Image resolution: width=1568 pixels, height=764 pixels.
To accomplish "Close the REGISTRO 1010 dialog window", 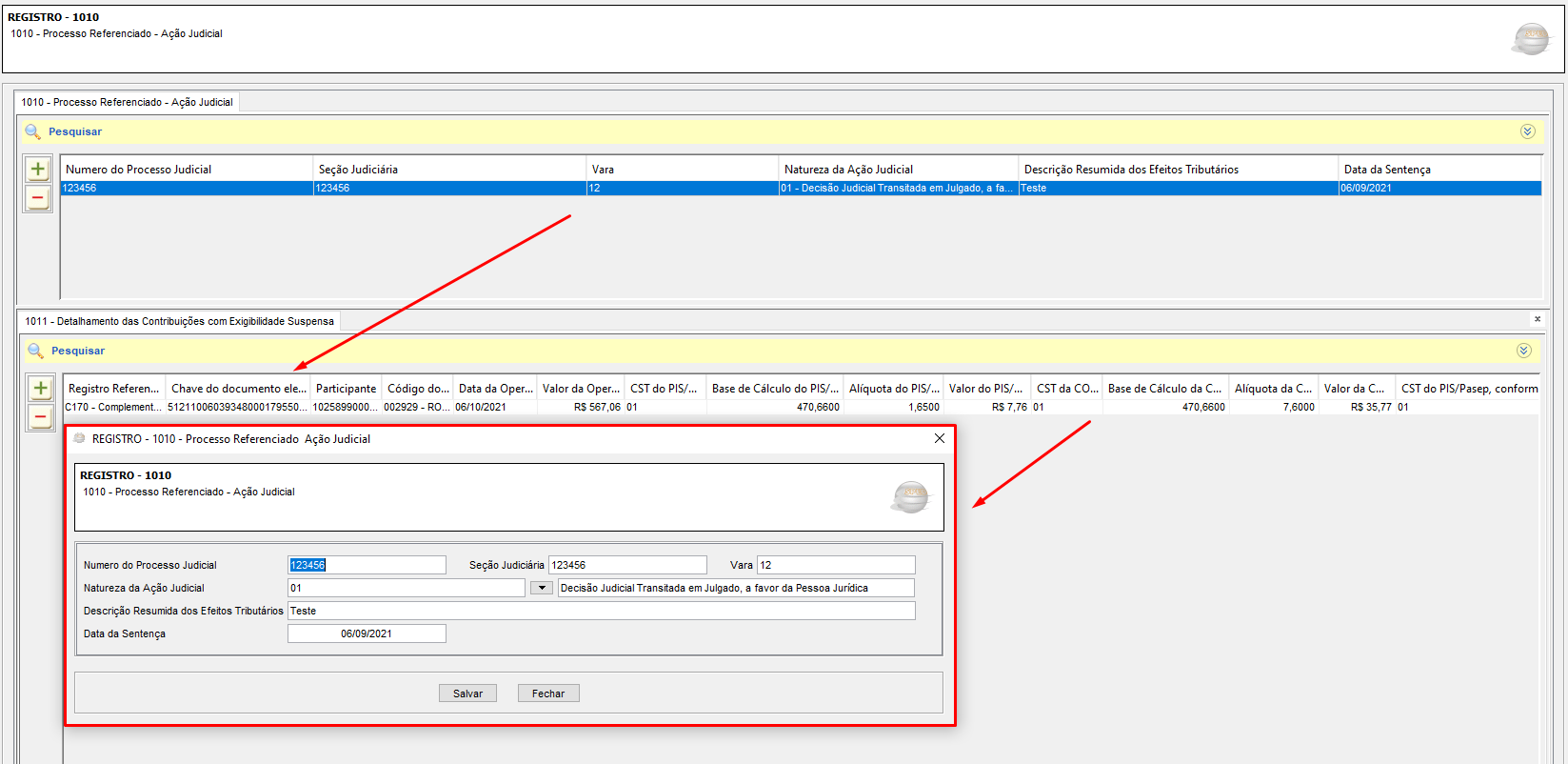I will [939, 438].
